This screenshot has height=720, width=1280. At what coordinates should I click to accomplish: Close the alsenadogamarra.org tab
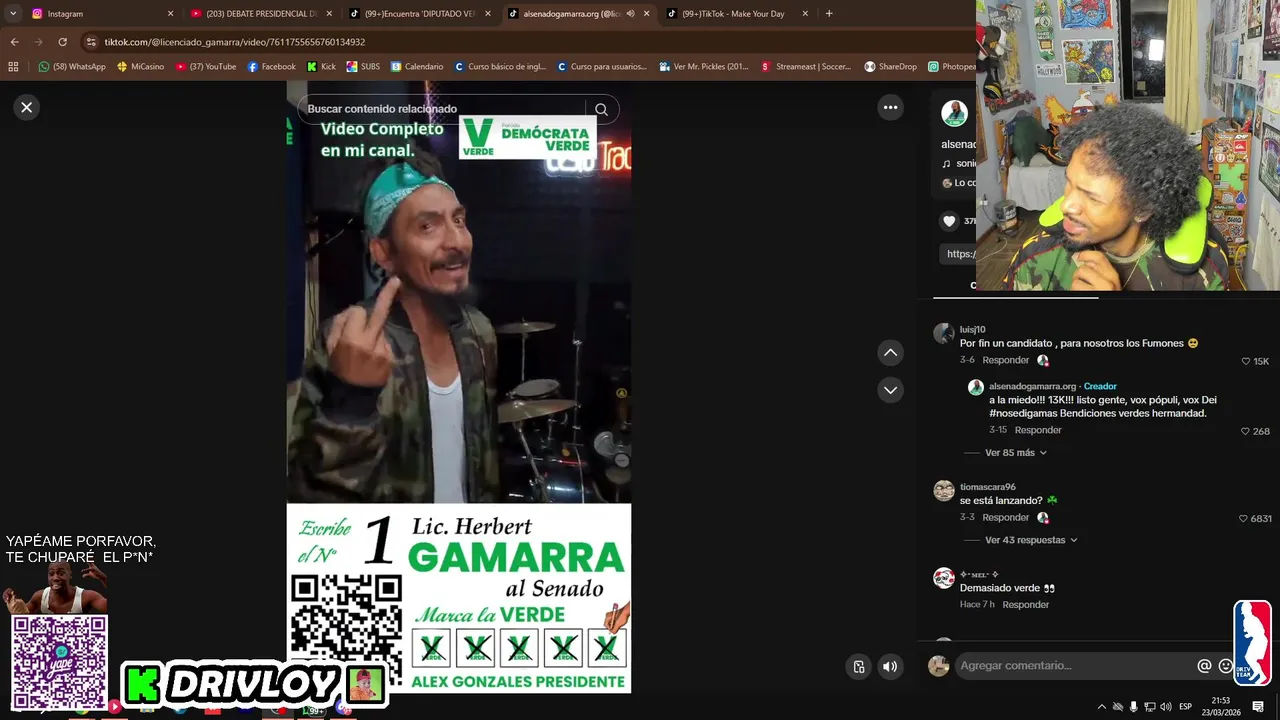click(x=646, y=14)
